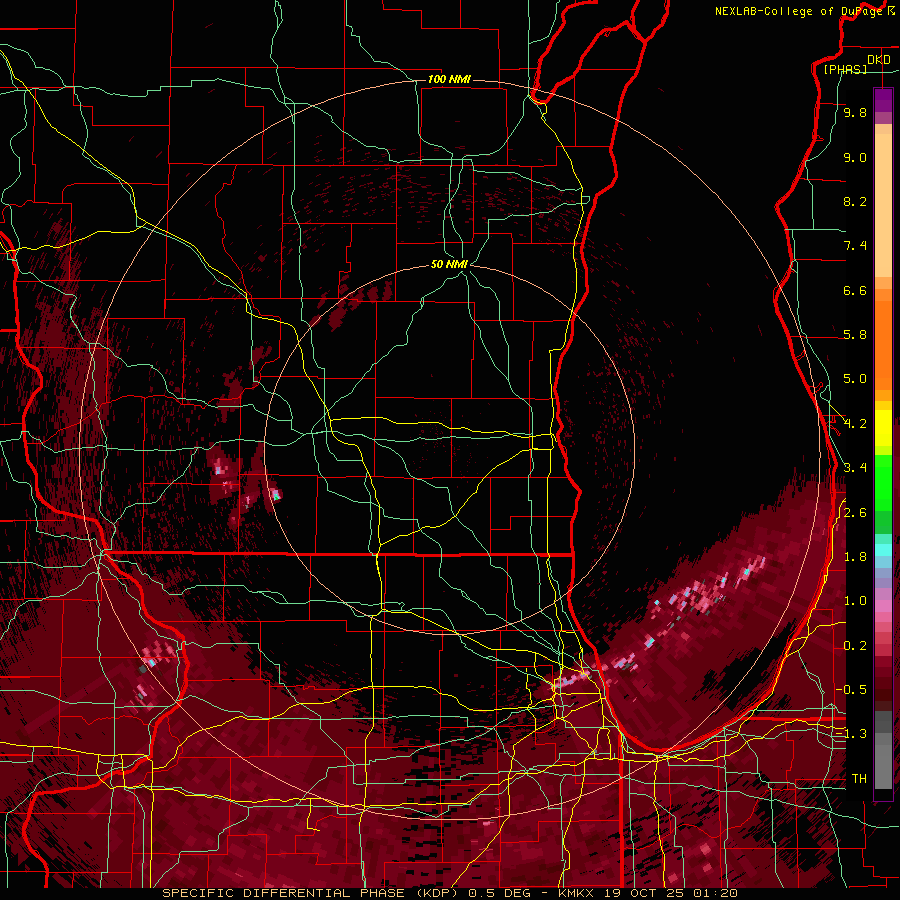Click the 0.2 value on the color scale
The width and height of the screenshot is (900, 900).
click(x=855, y=645)
